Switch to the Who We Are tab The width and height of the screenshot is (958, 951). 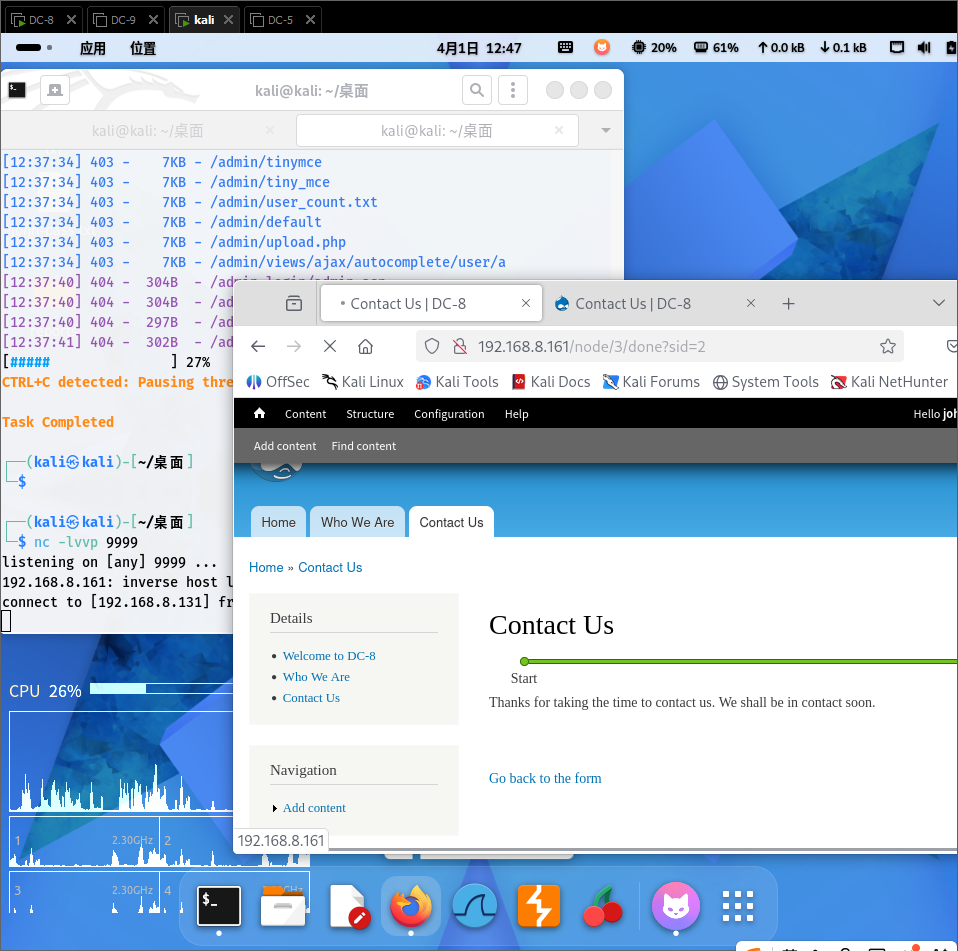(x=357, y=522)
